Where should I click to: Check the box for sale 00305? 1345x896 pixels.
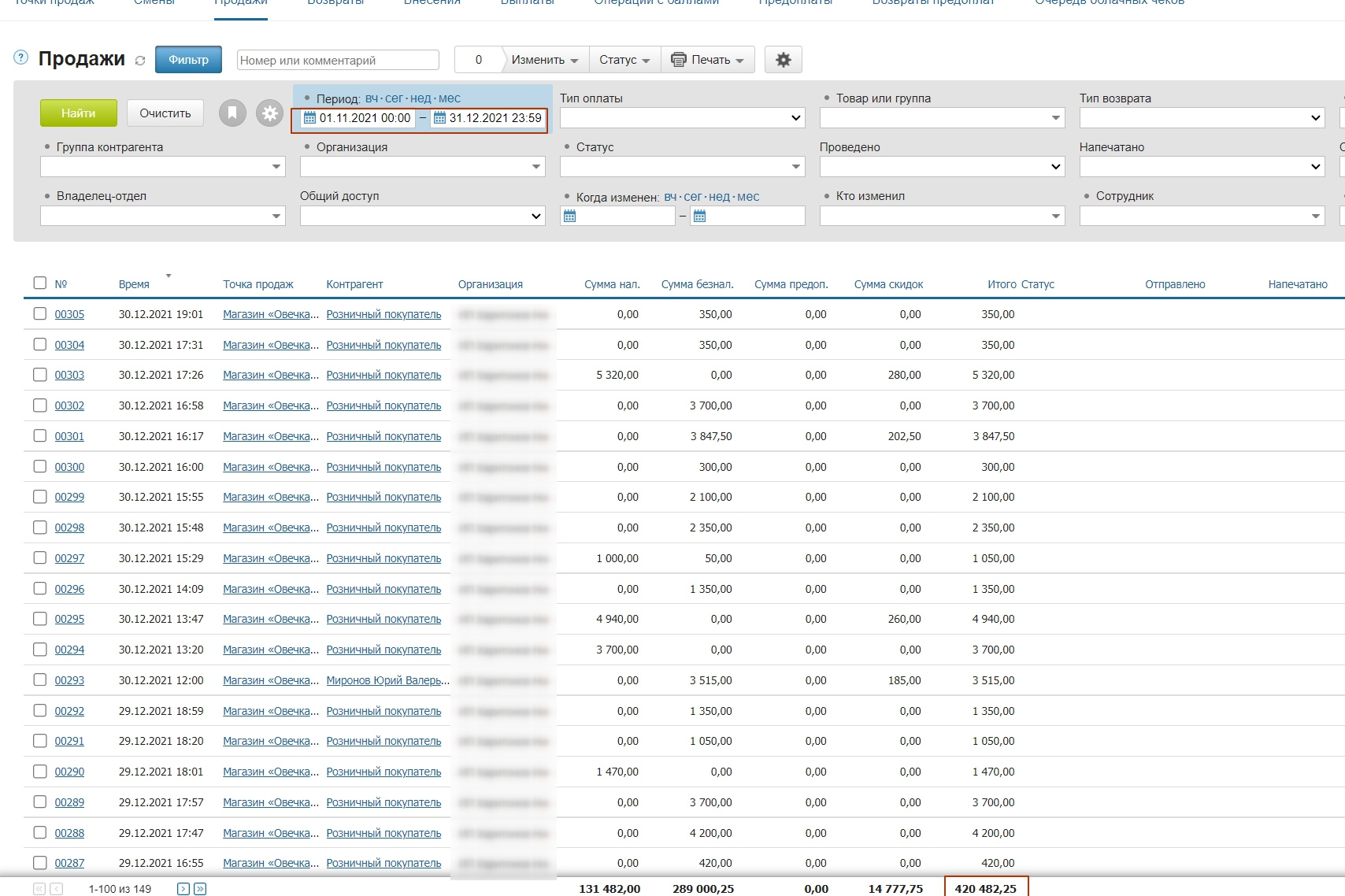pyautogui.click(x=40, y=314)
